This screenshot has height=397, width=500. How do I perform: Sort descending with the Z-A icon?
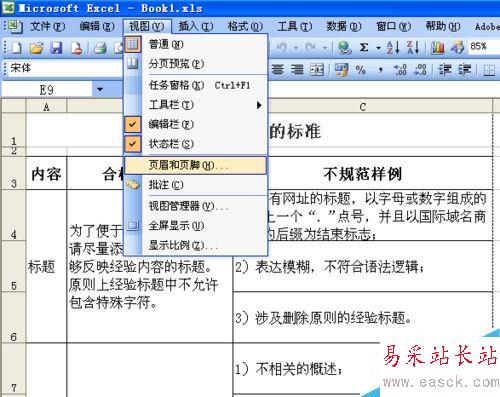[x=413, y=47]
